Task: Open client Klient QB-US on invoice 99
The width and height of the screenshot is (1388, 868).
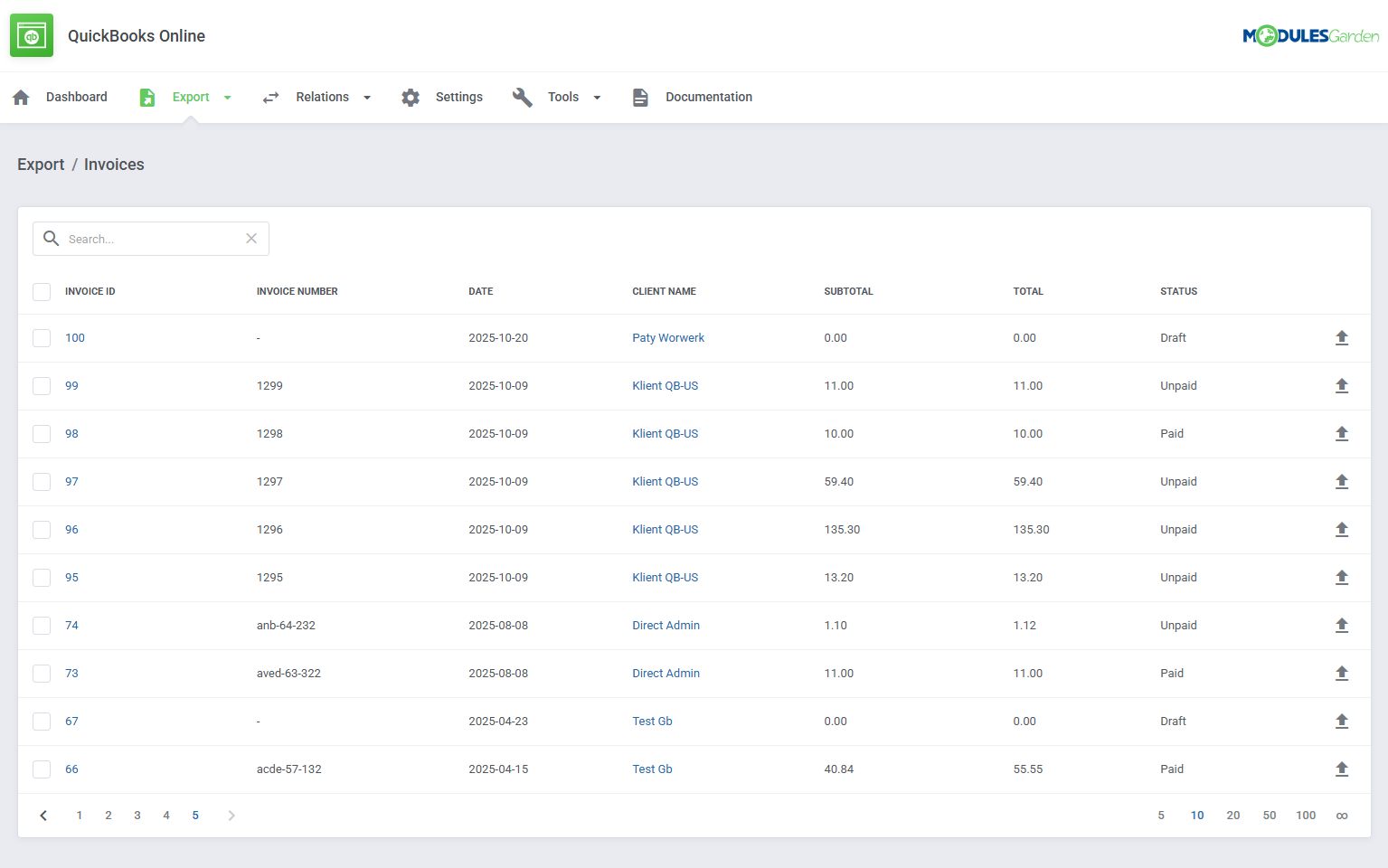Action: point(666,386)
